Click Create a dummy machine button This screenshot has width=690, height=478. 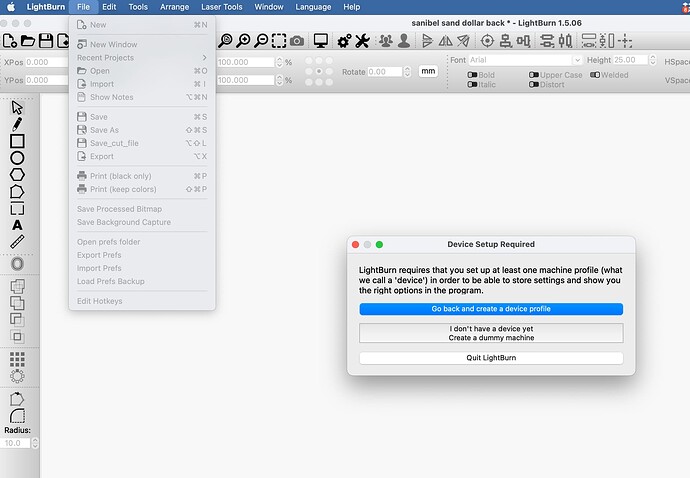[x=491, y=333]
